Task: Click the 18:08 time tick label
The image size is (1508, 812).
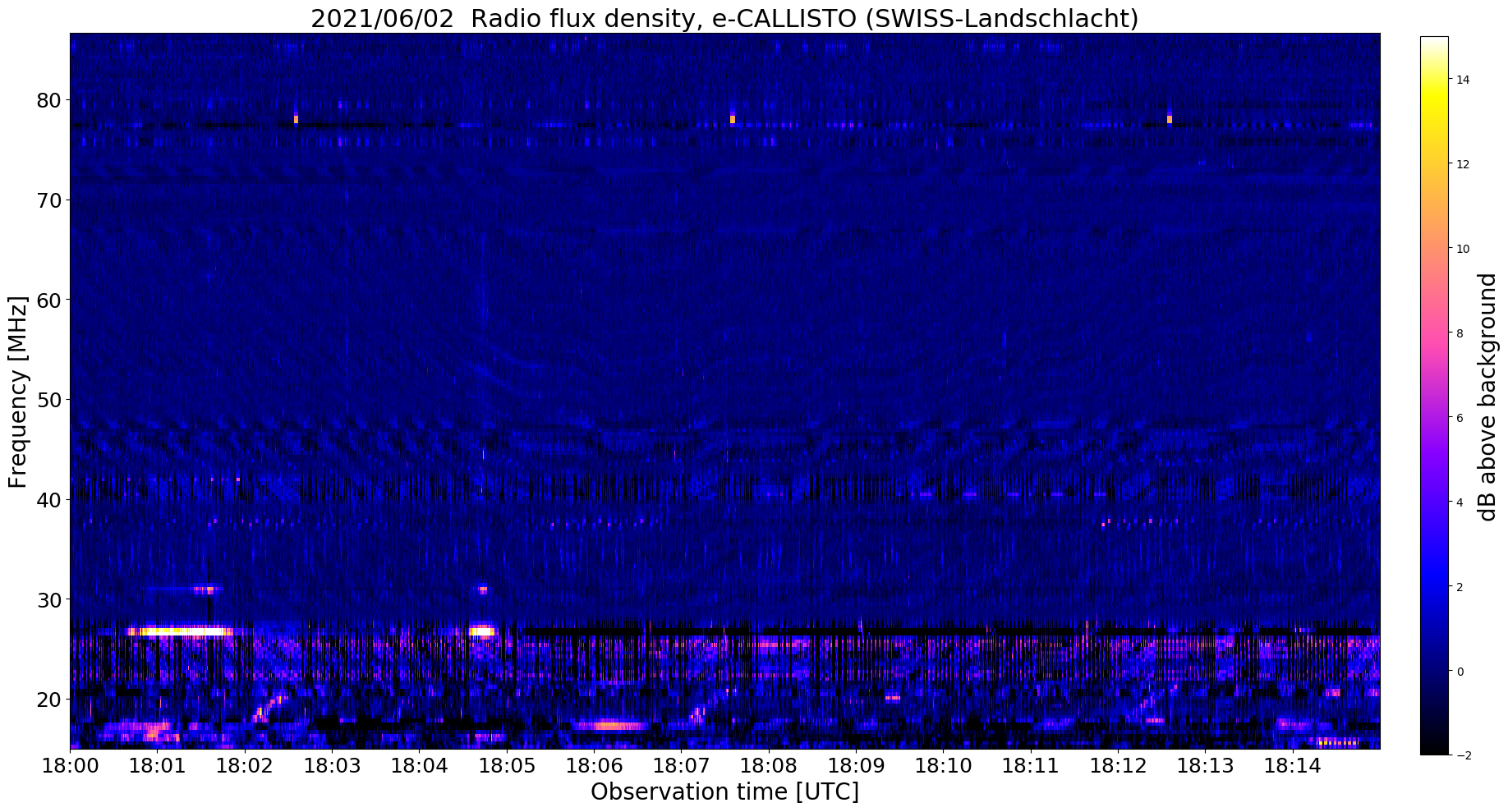Action: pos(769,766)
